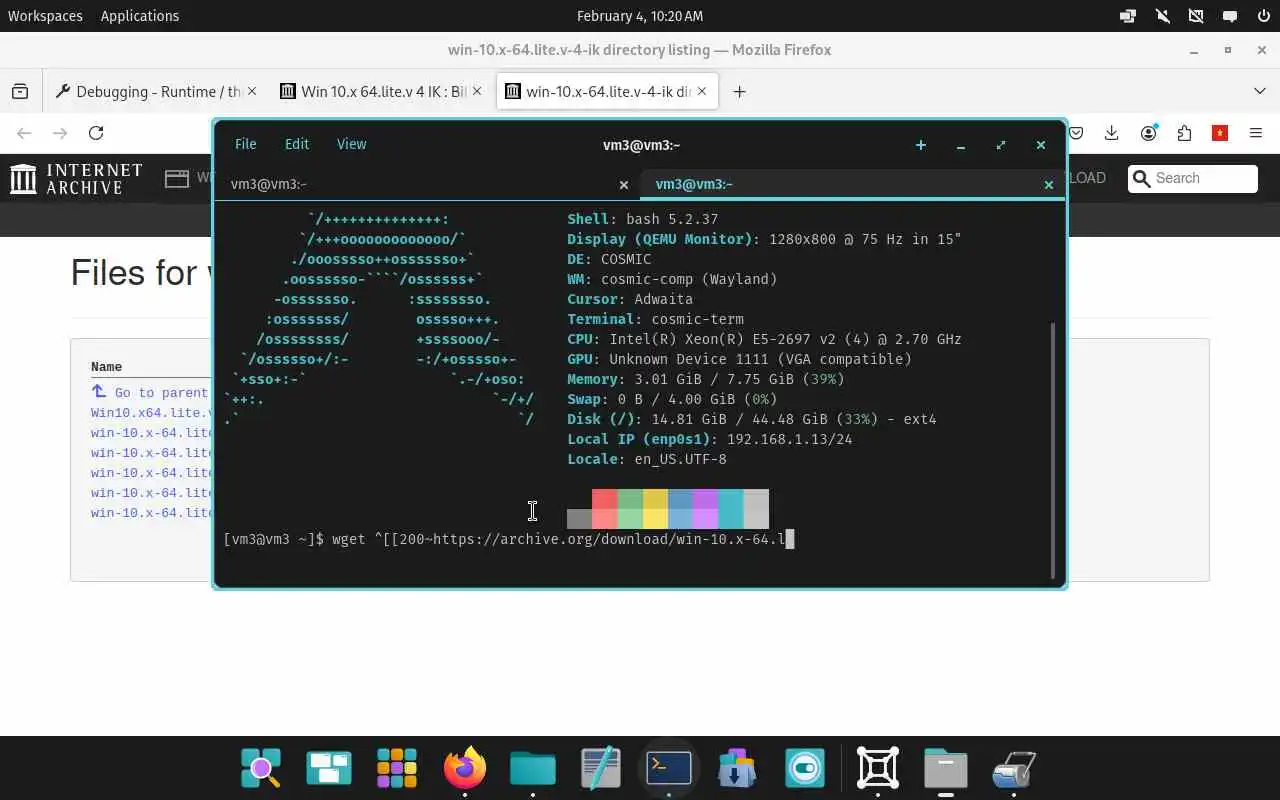This screenshot has height=800, width=1280.
Task: Open a new terminal tab with the plus button
Action: pyautogui.click(x=920, y=145)
